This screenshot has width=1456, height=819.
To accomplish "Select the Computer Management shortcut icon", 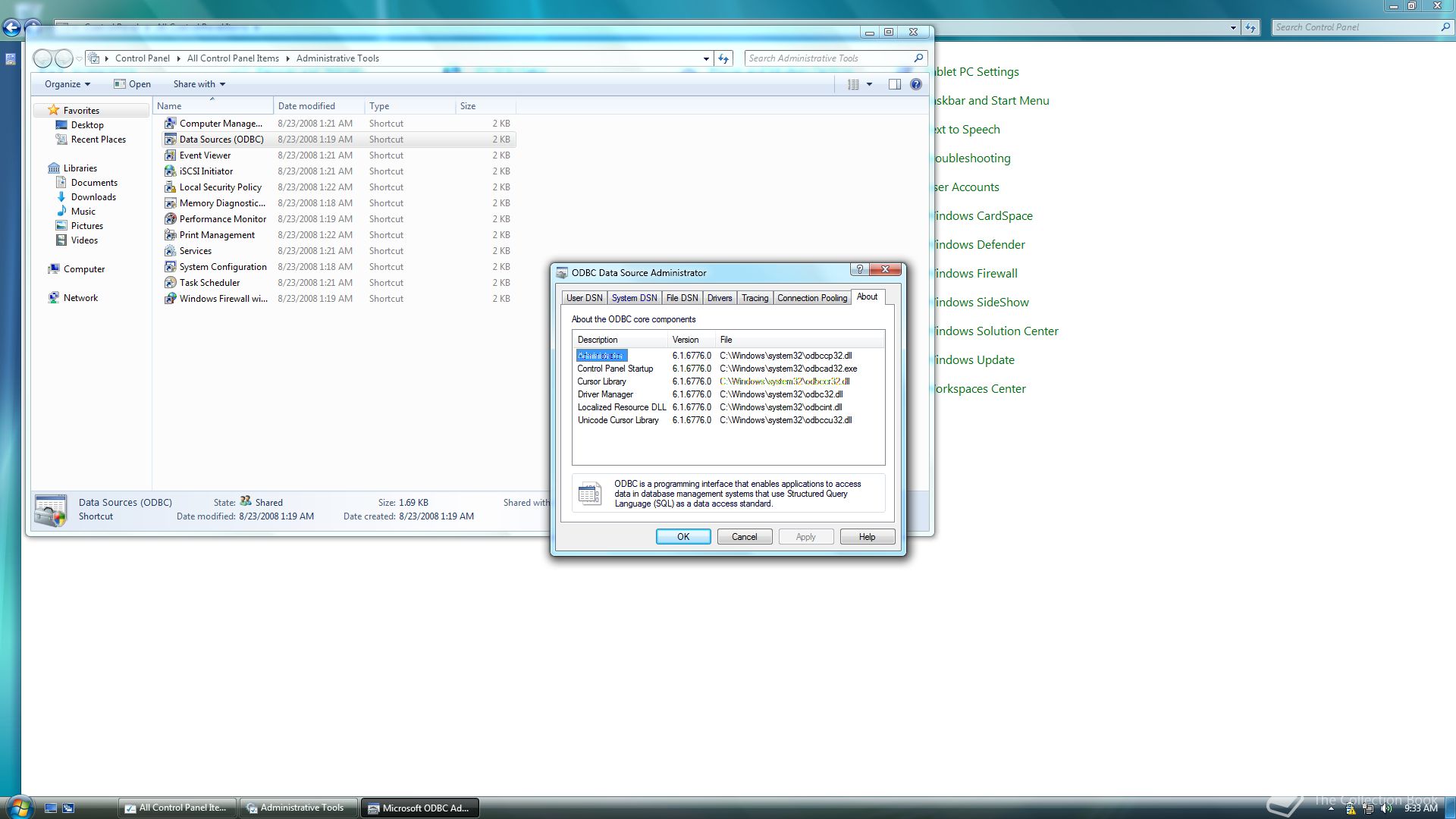I will (x=171, y=123).
